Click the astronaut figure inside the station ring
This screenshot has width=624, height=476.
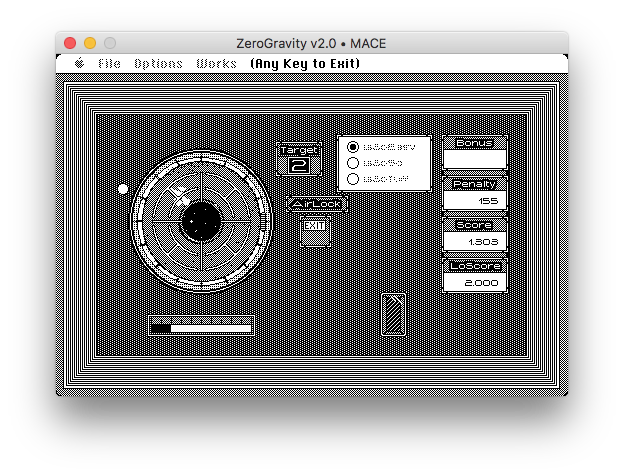pos(183,198)
